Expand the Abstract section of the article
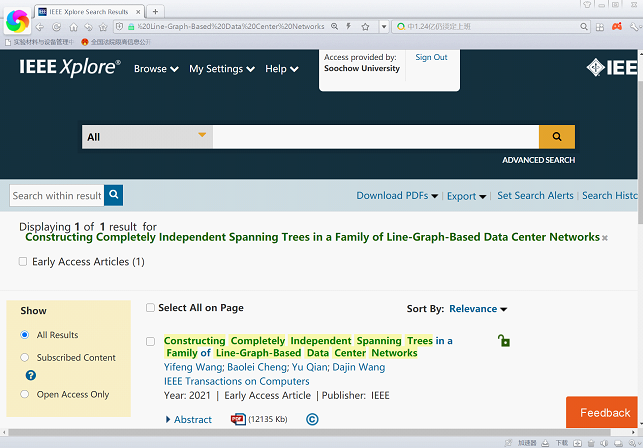Screen dimensions: 643x448 point(188,420)
